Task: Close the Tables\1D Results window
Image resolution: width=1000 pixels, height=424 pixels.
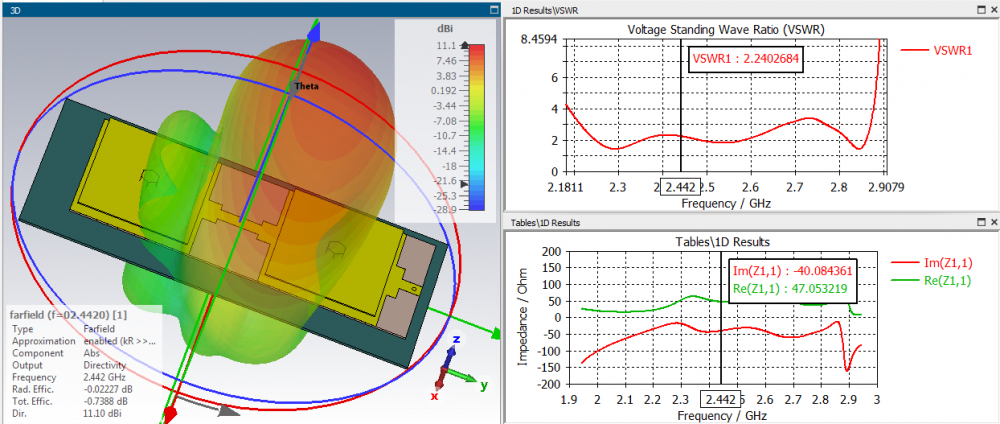Action: 994,222
